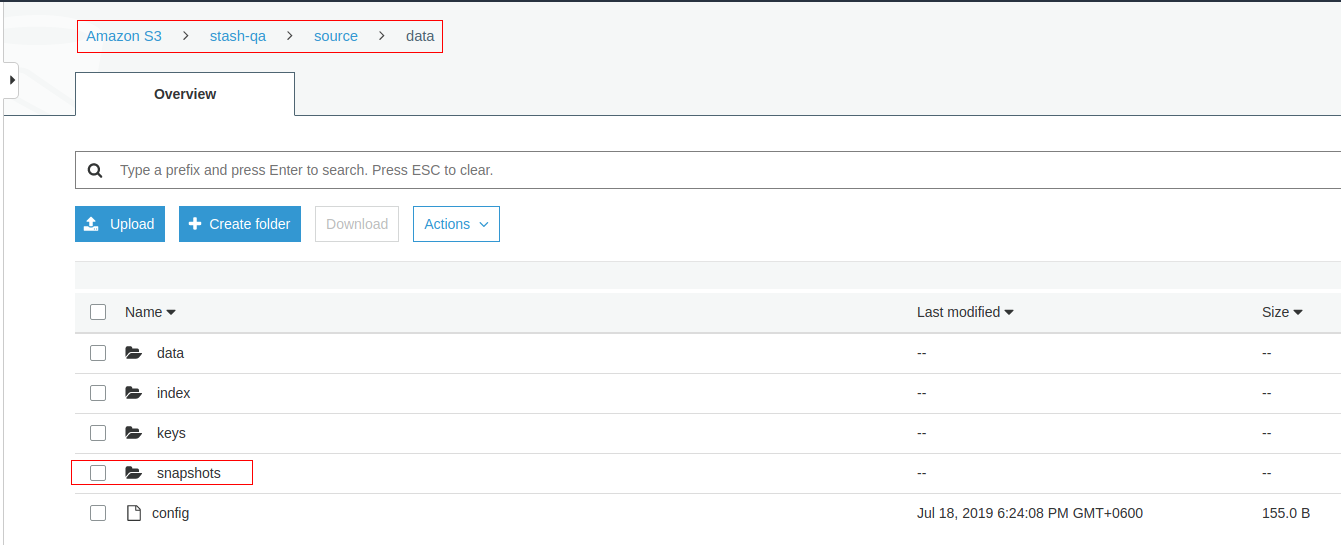Image resolution: width=1341 pixels, height=545 pixels.
Task: Check the select-all checkbox in header
Action: (x=98, y=312)
